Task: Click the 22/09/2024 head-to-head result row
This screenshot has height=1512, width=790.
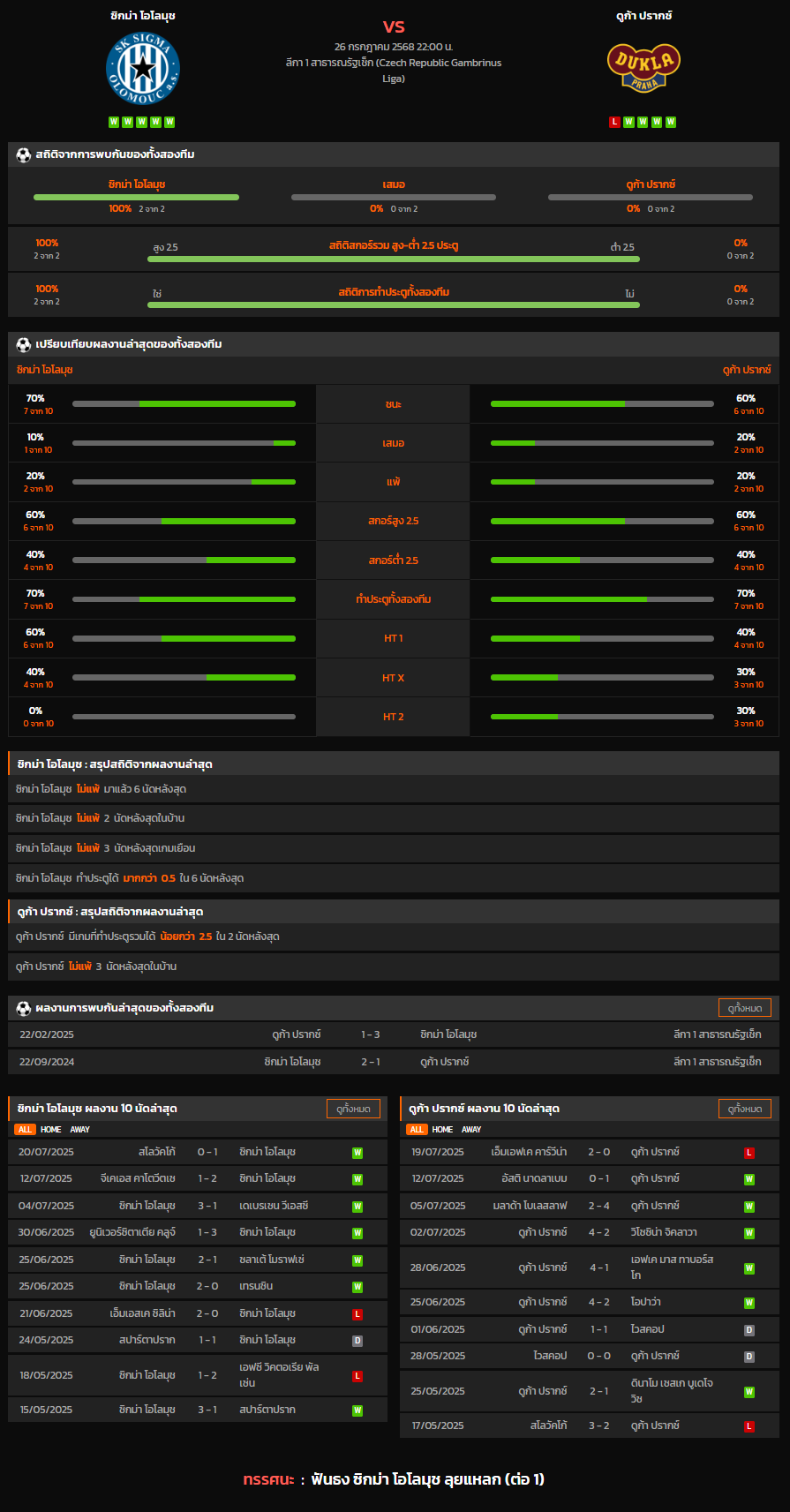Action: pyautogui.click(x=394, y=1062)
